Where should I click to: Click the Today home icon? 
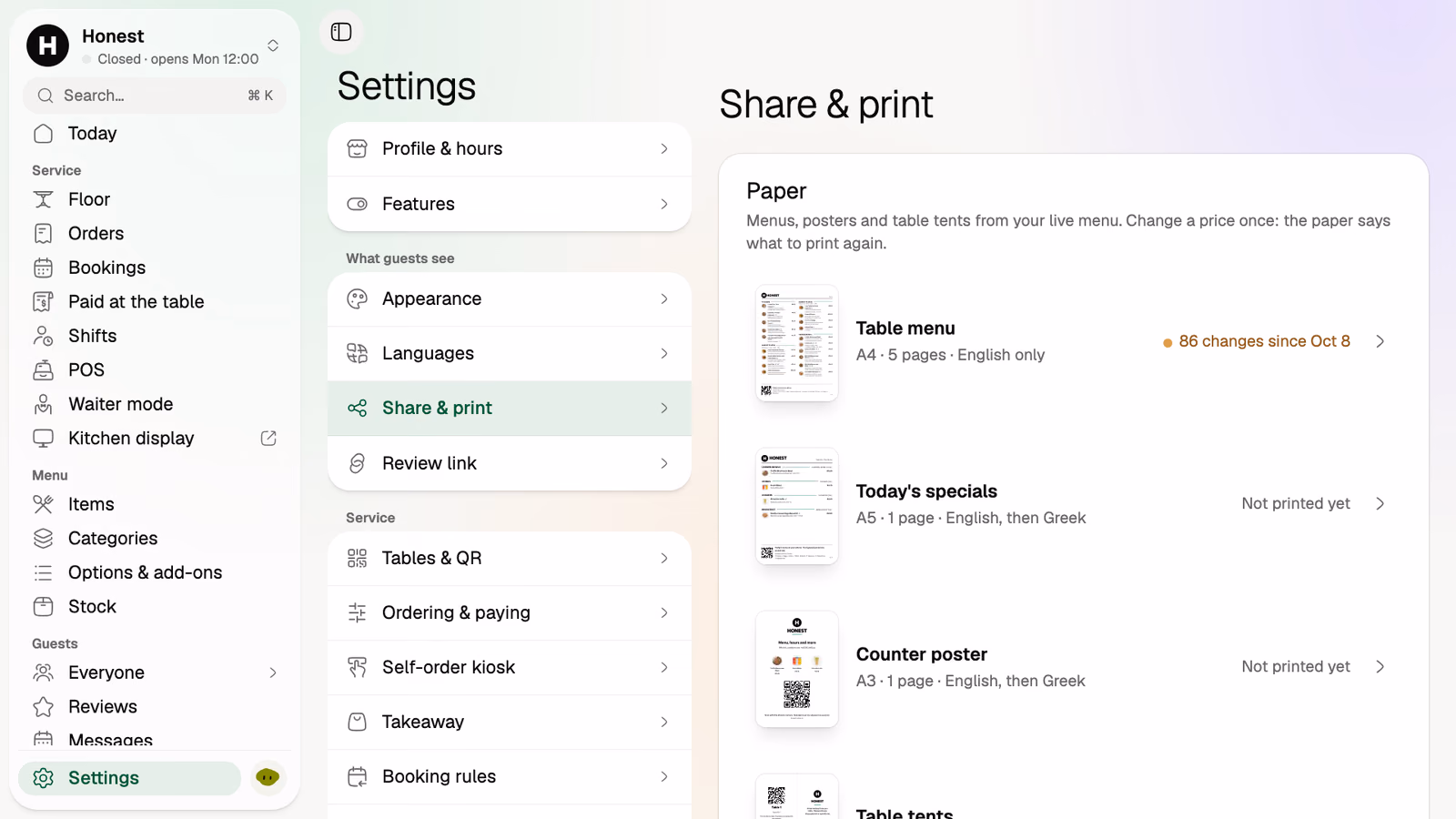(x=43, y=134)
